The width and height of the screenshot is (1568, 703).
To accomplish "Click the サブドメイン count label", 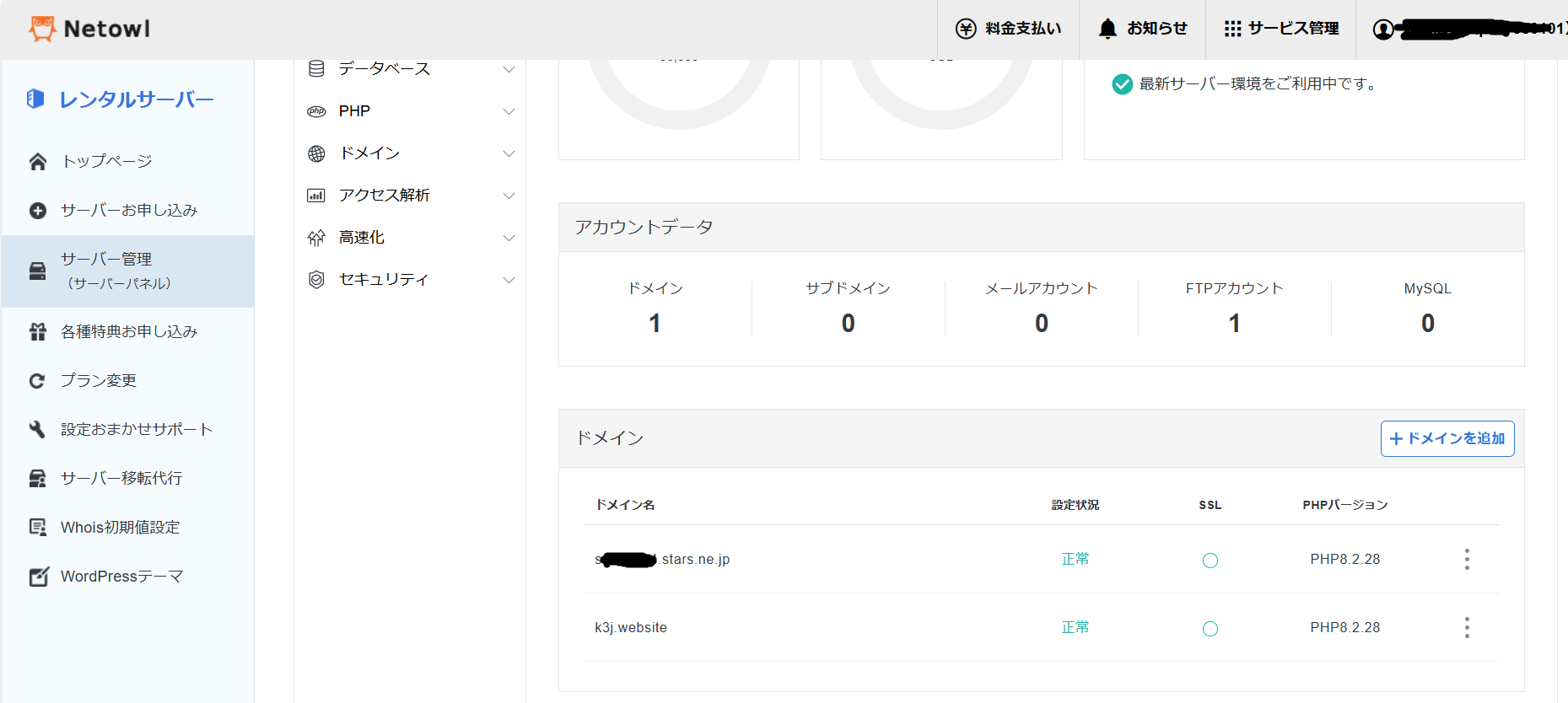I will tap(848, 288).
